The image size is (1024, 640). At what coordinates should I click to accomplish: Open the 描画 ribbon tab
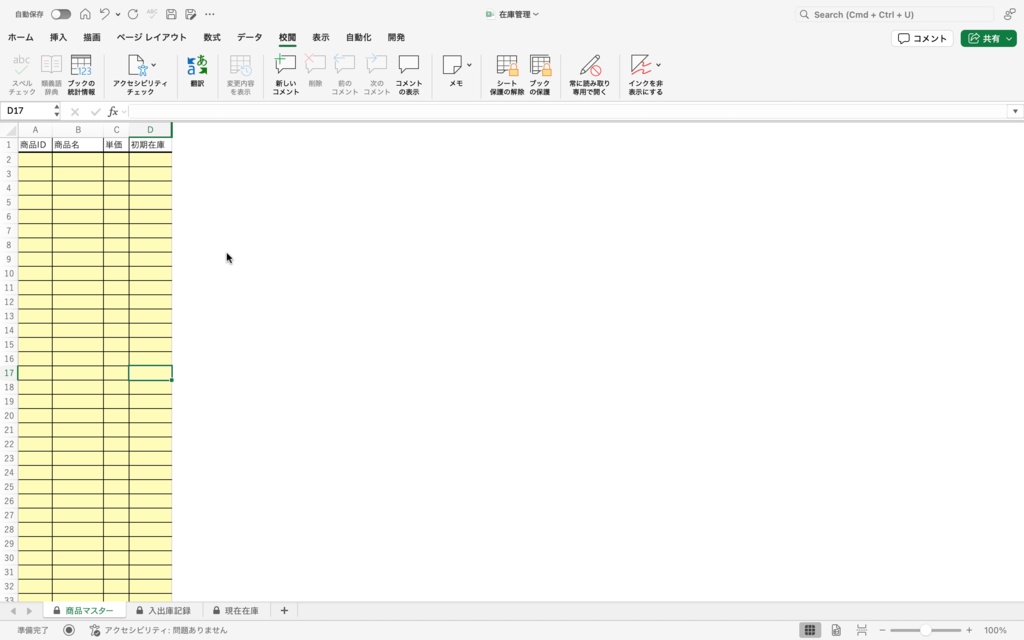pyautogui.click(x=92, y=37)
